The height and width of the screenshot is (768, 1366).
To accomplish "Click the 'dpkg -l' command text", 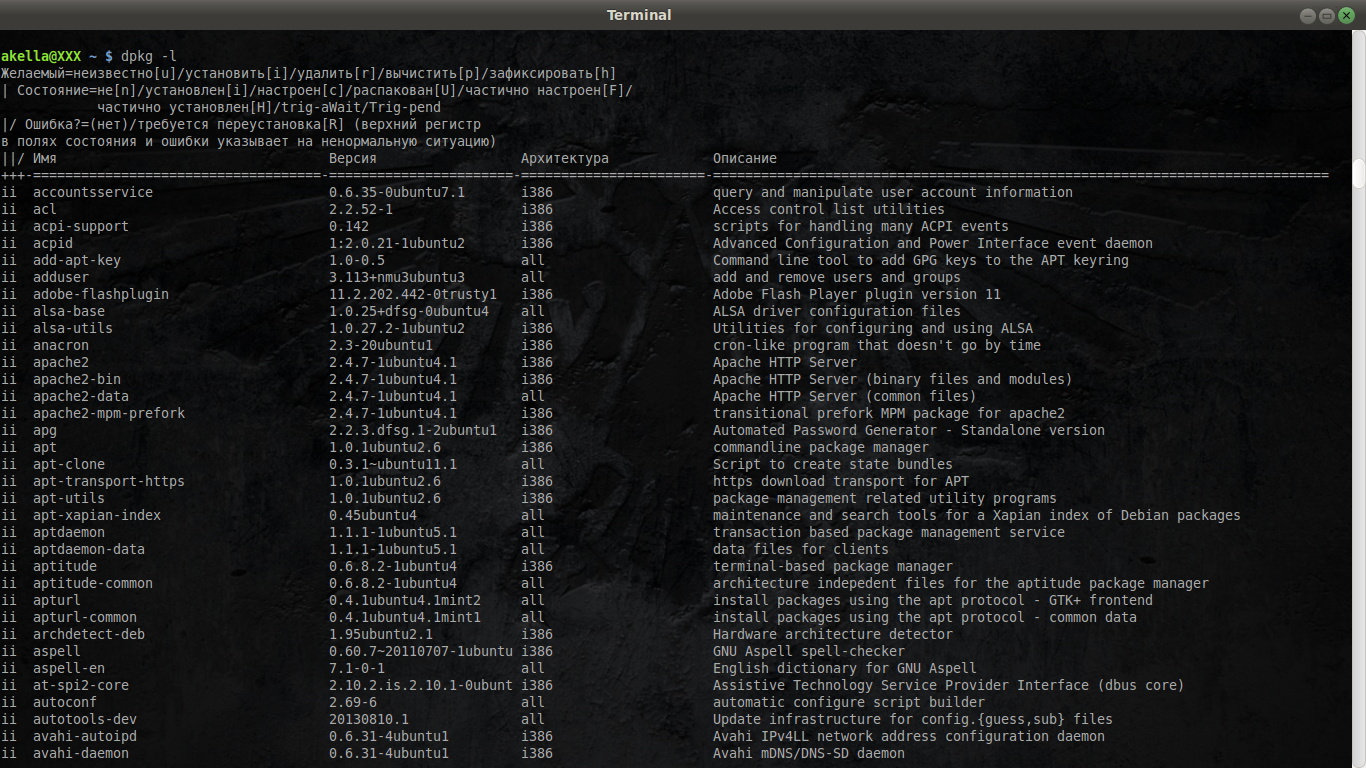I will (149, 56).
